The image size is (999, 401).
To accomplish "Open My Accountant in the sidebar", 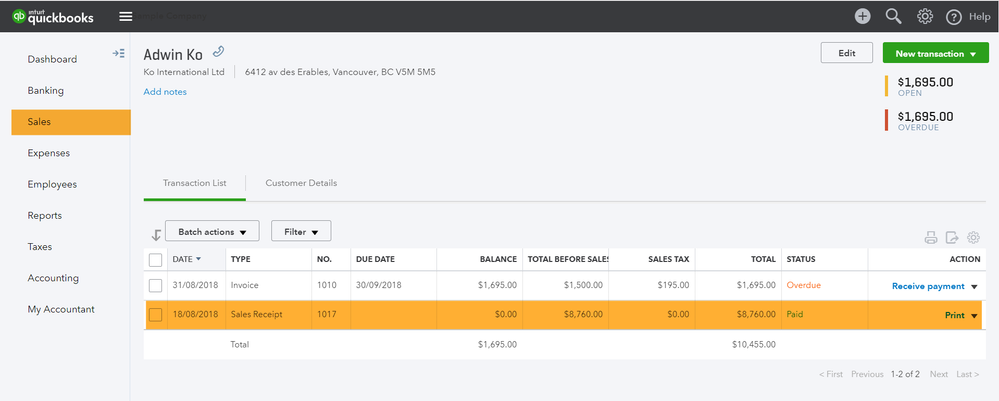I will click(x=61, y=309).
